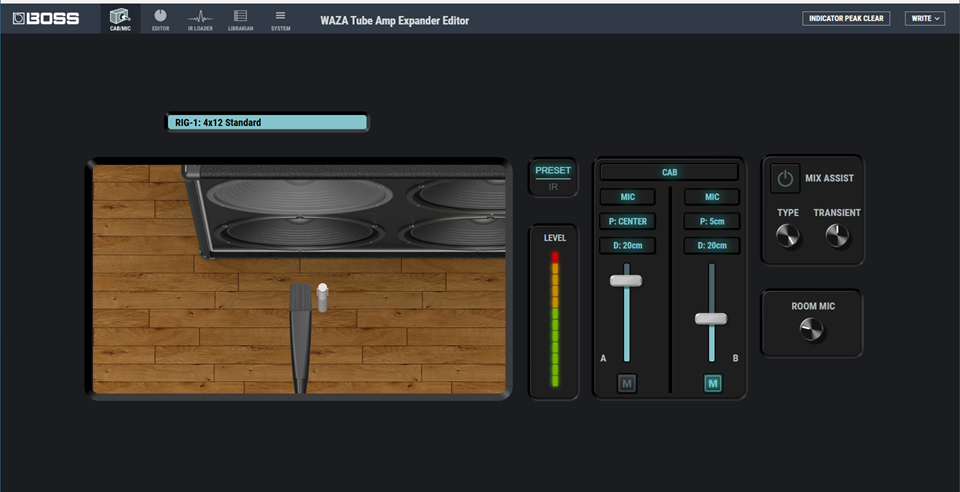This screenshot has height=492, width=960.
Task: Open the channel B D: 20cm distance selector
Action: 712,245
